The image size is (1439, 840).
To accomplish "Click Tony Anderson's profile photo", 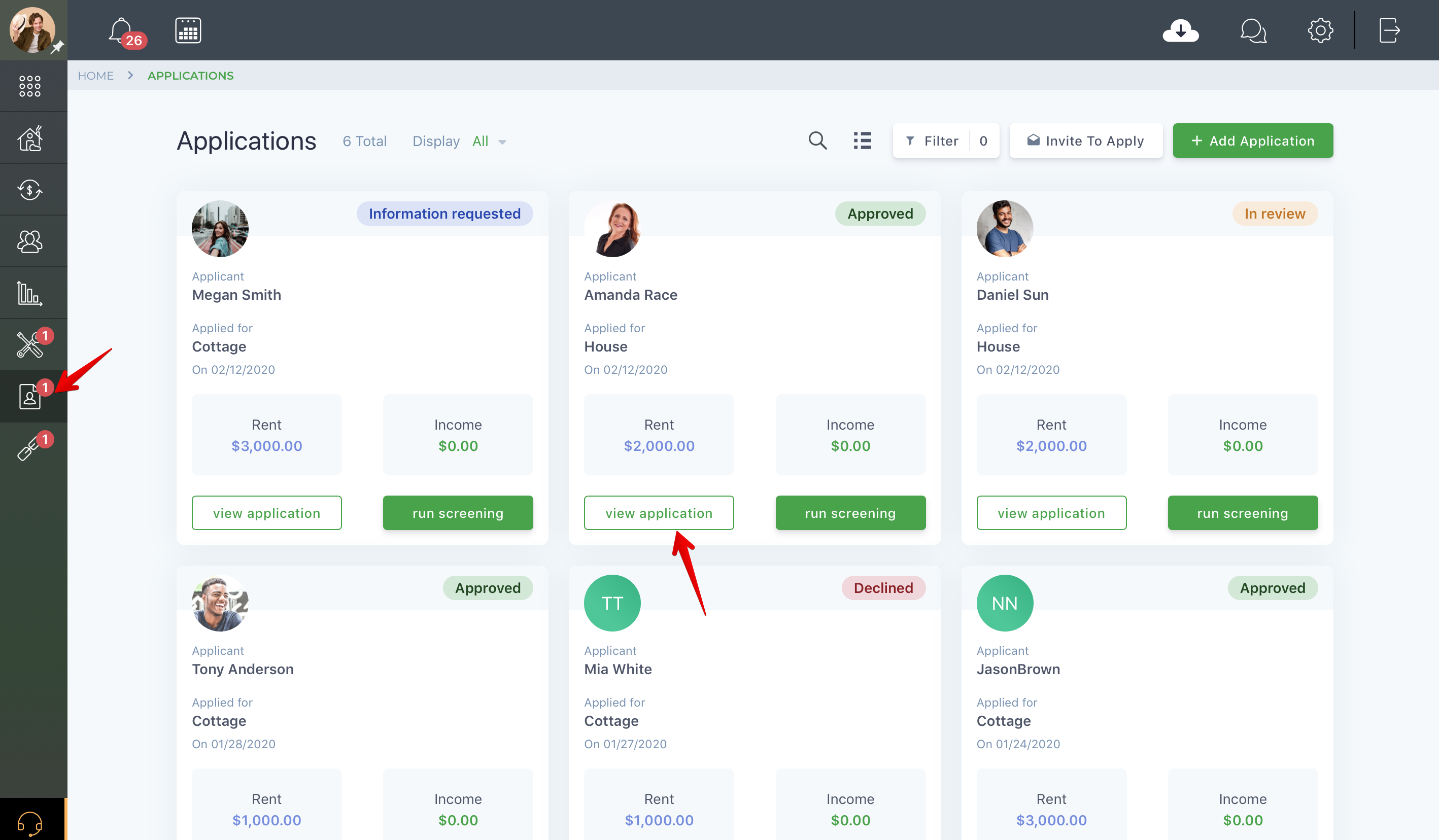I will 220,603.
